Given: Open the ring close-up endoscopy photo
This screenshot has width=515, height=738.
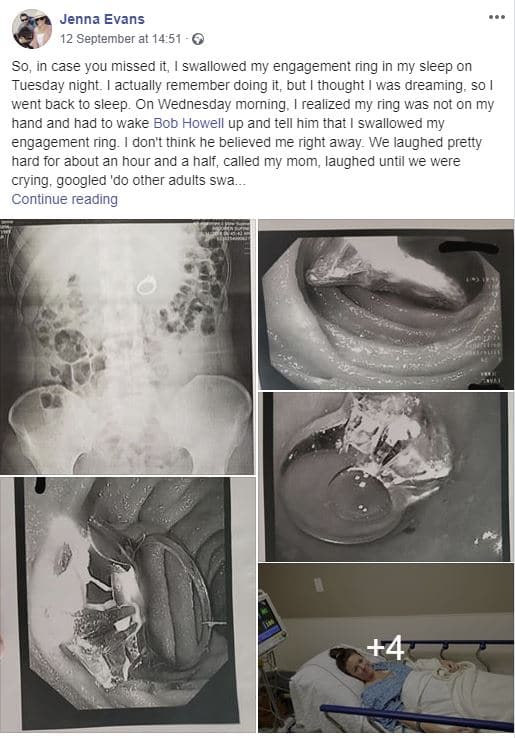Looking at the screenshot, I should (386, 476).
